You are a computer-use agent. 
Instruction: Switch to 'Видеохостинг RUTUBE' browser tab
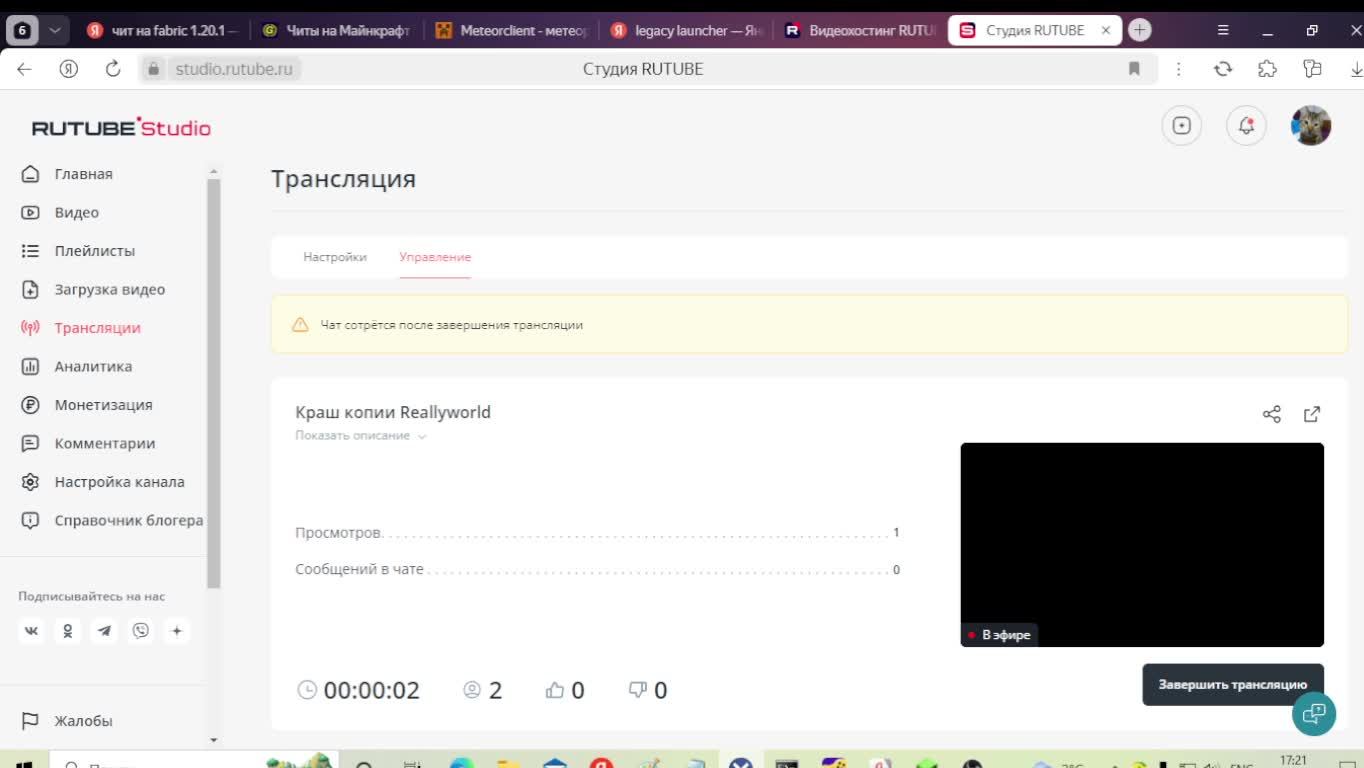pyautogui.click(x=860, y=31)
